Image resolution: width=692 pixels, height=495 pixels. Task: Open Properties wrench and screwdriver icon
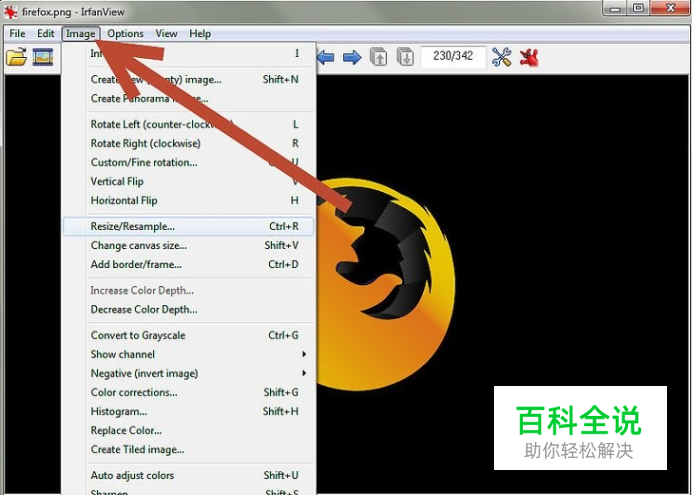click(502, 57)
